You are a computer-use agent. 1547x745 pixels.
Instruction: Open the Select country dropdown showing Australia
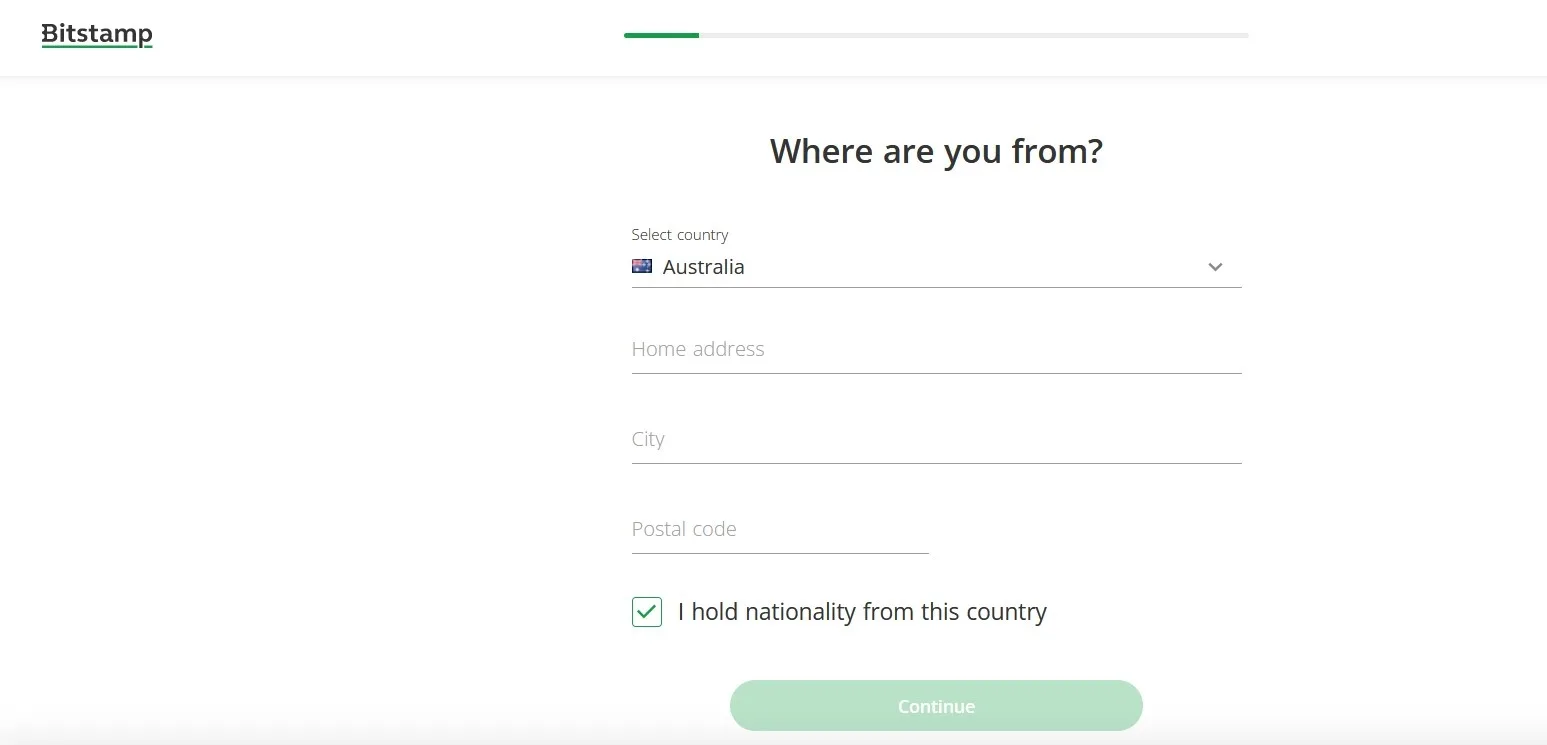tap(935, 267)
